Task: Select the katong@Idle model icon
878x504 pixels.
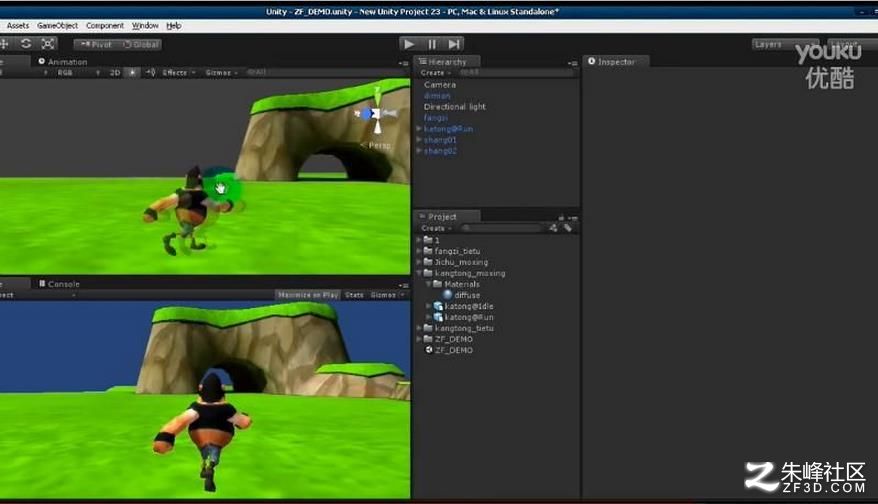Action: point(438,306)
